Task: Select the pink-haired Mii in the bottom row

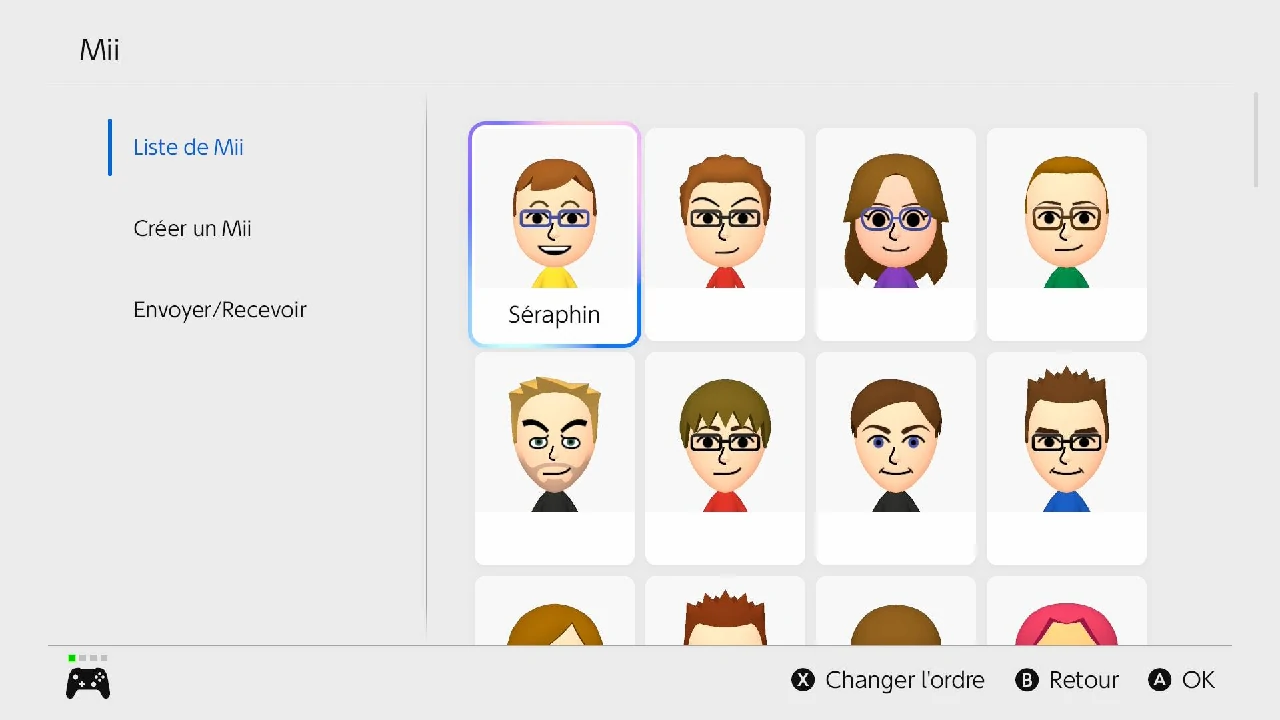Action: click(x=1067, y=610)
